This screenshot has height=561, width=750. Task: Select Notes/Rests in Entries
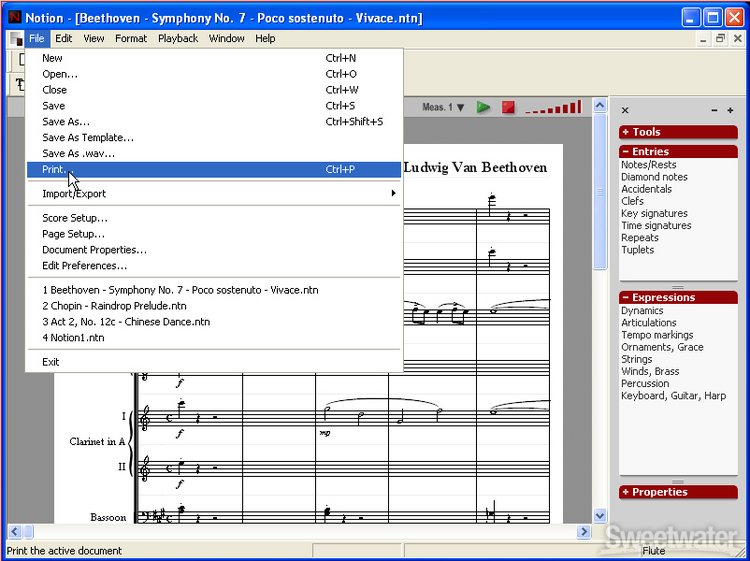pos(649,165)
